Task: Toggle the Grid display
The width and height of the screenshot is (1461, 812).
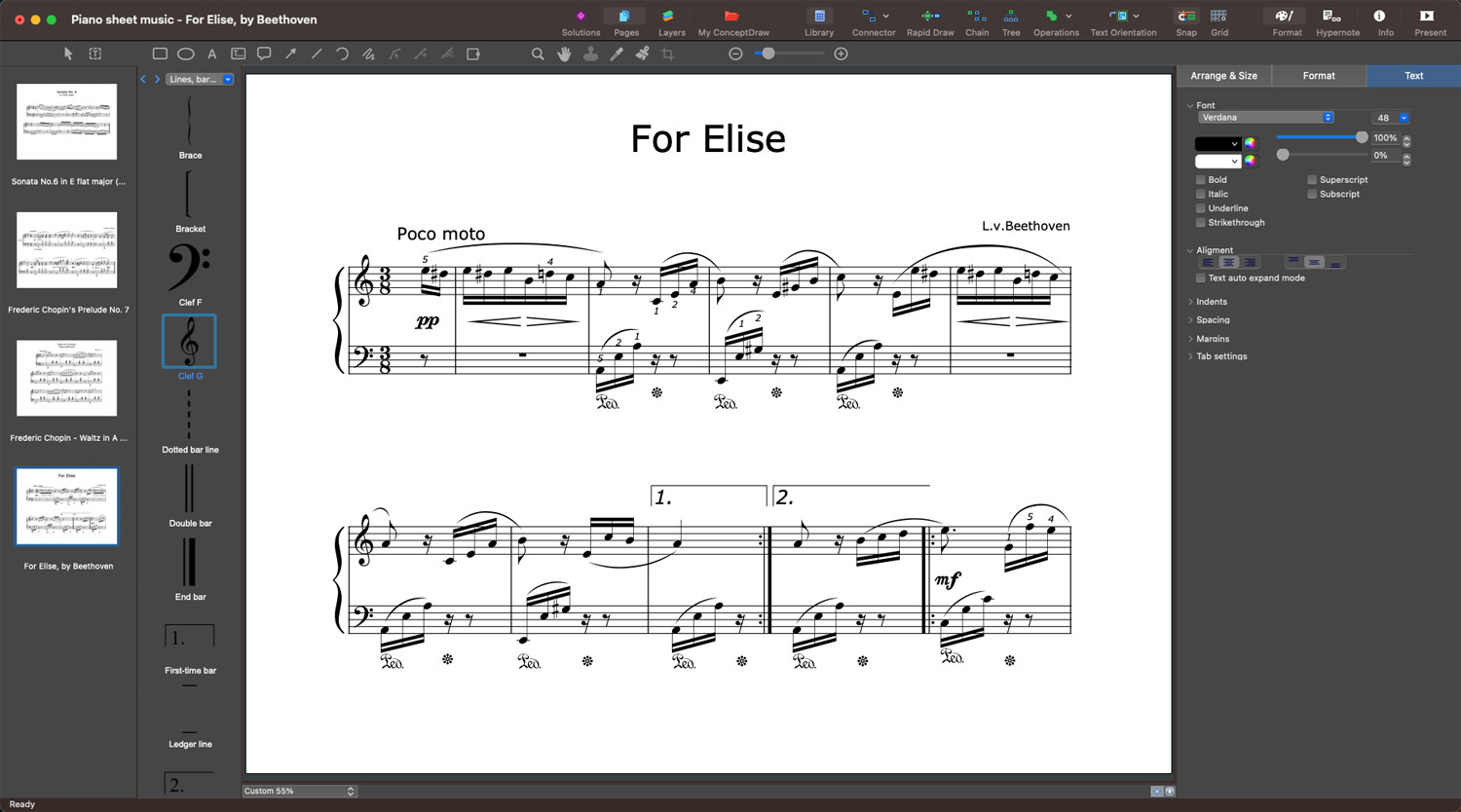Action: 1219,22
